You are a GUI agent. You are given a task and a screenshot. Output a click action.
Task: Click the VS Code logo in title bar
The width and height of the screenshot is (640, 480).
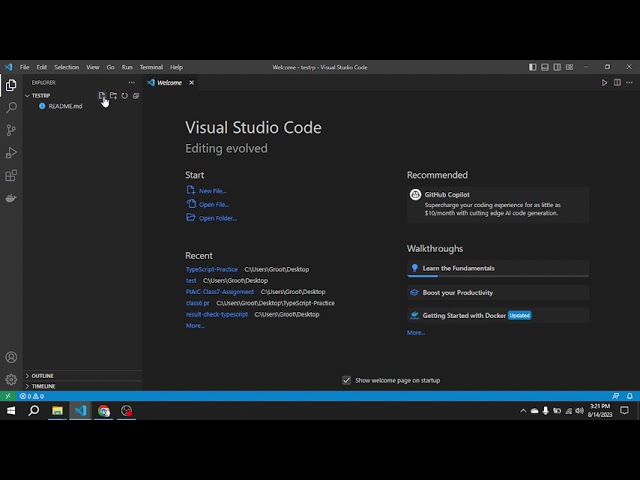(x=9, y=67)
